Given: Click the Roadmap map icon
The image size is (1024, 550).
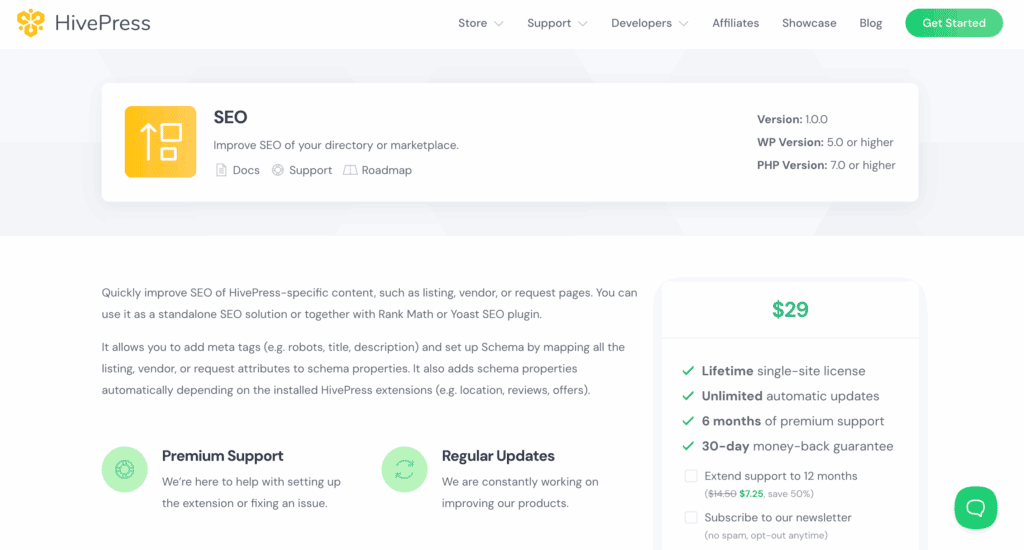Looking at the screenshot, I should (350, 170).
